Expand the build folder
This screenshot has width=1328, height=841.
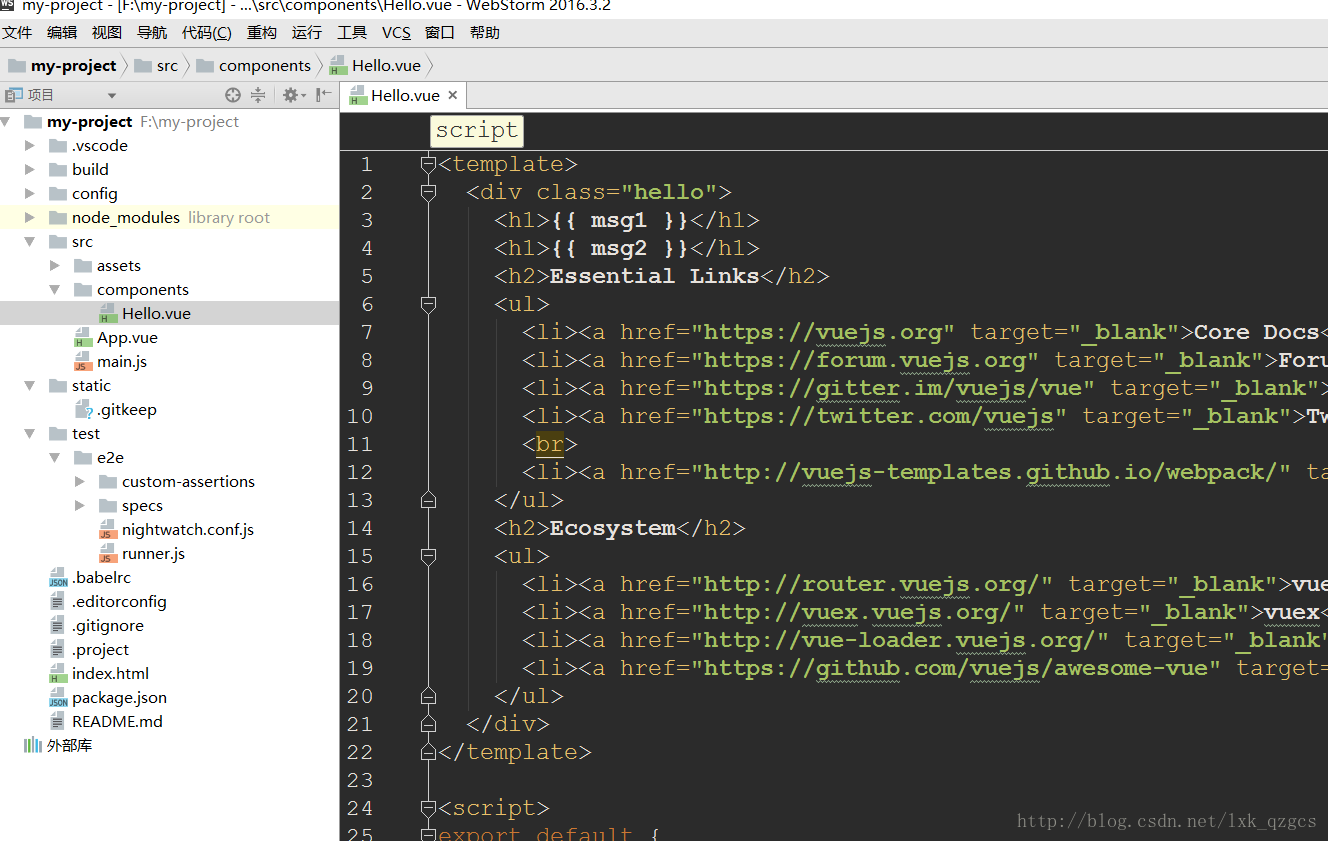30,170
